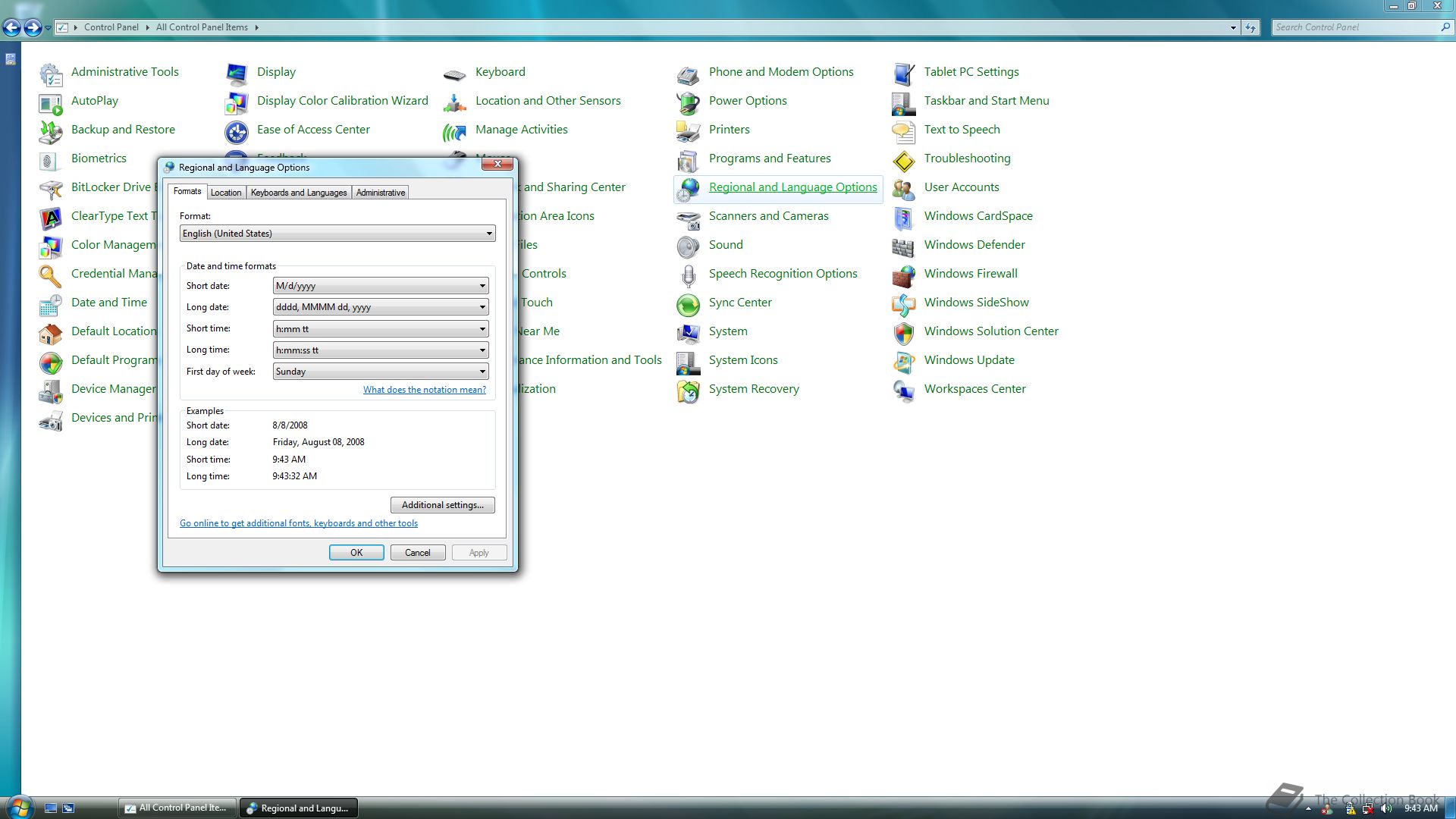Click the address bar refresh button
The height and width of the screenshot is (819, 1456).
(1250, 27)
